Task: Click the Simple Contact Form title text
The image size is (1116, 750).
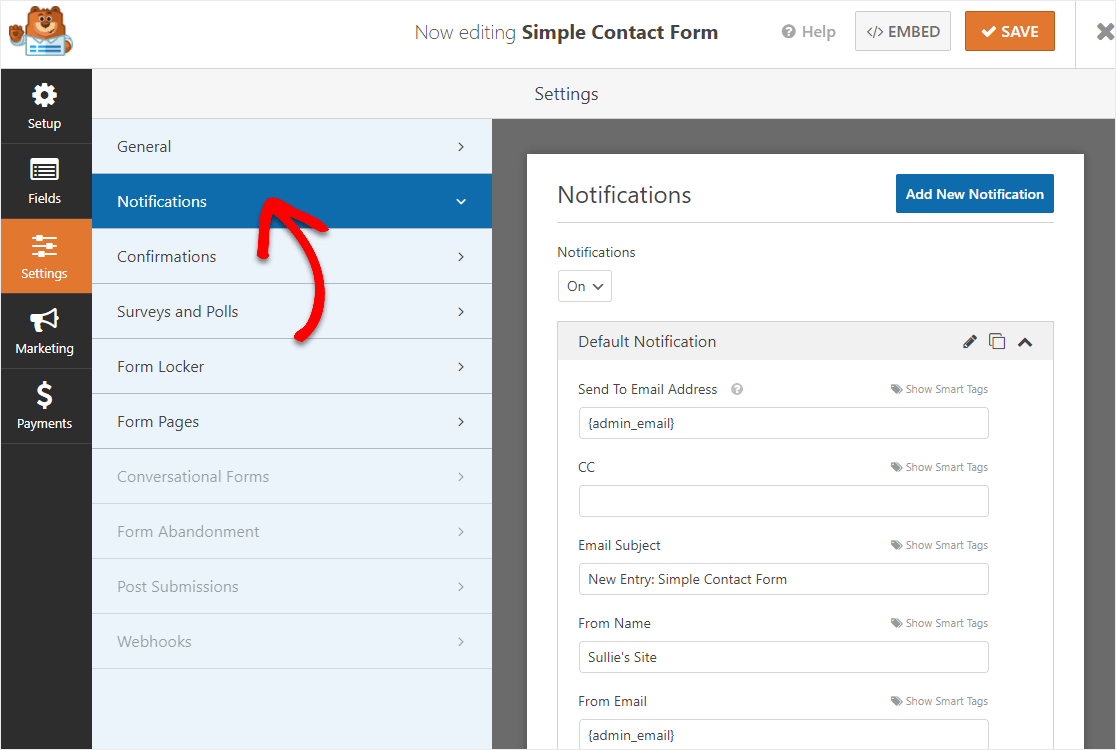Action: [x=620, y=33]
